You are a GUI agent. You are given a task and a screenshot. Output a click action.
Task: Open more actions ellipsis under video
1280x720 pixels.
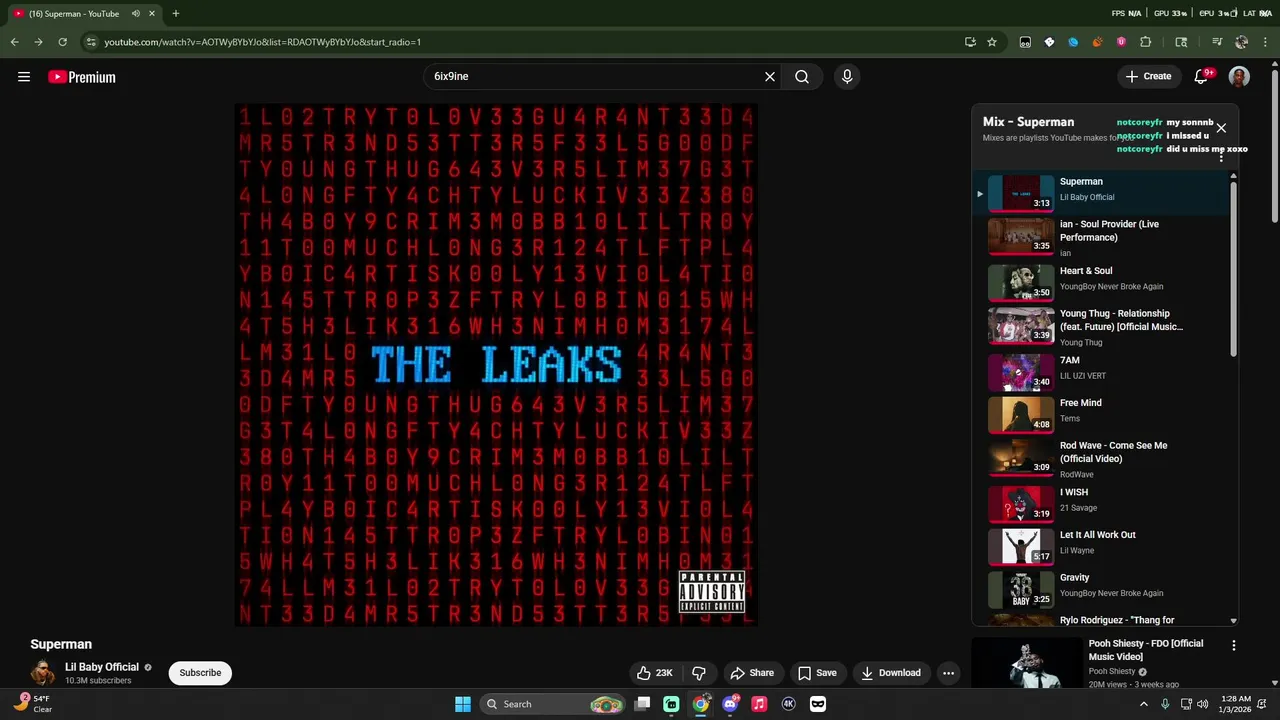[948, 673]
